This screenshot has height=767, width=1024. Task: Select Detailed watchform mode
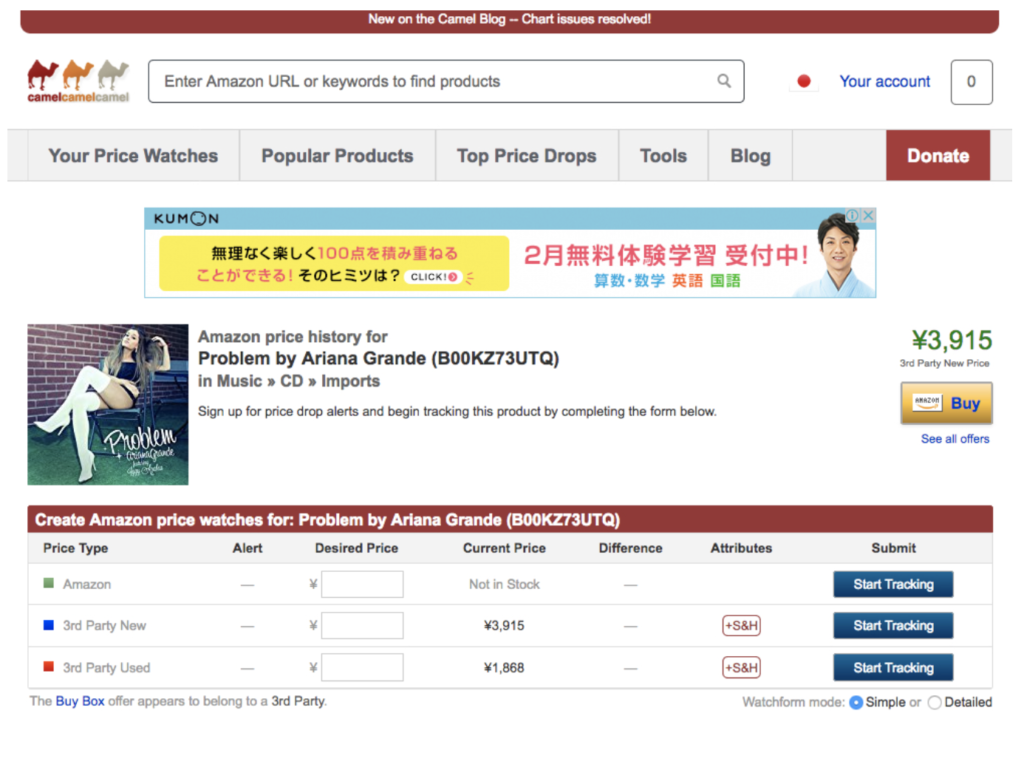pyautogui.click(x=935, y=702)
